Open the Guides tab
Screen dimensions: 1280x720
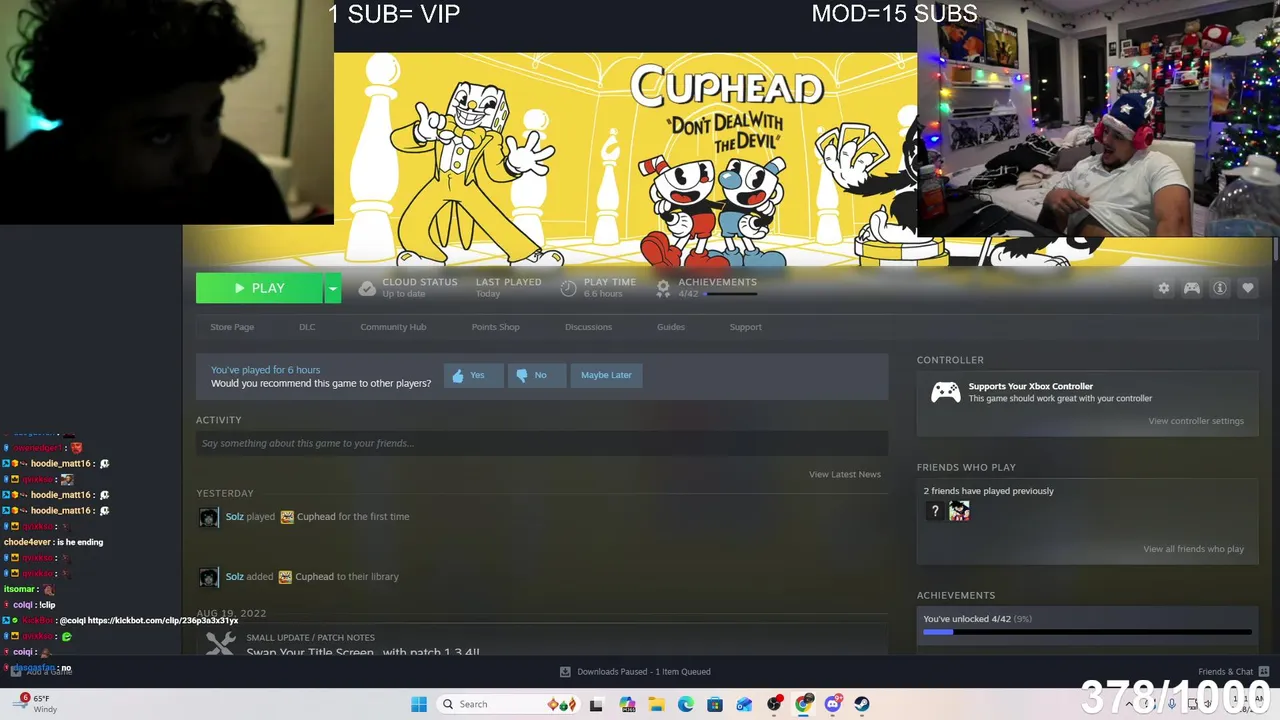coord(670,327)
